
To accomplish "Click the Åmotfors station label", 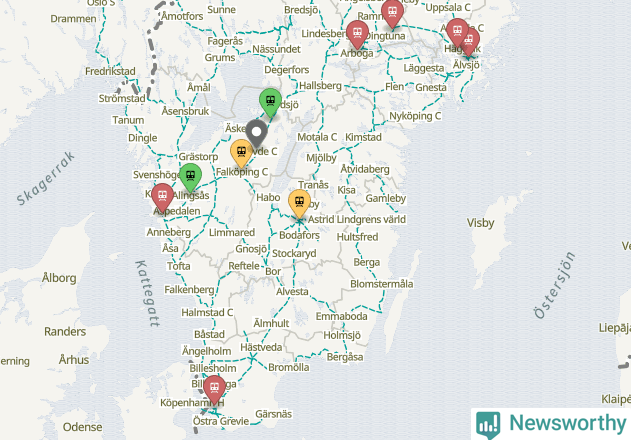I will (182, 17).
